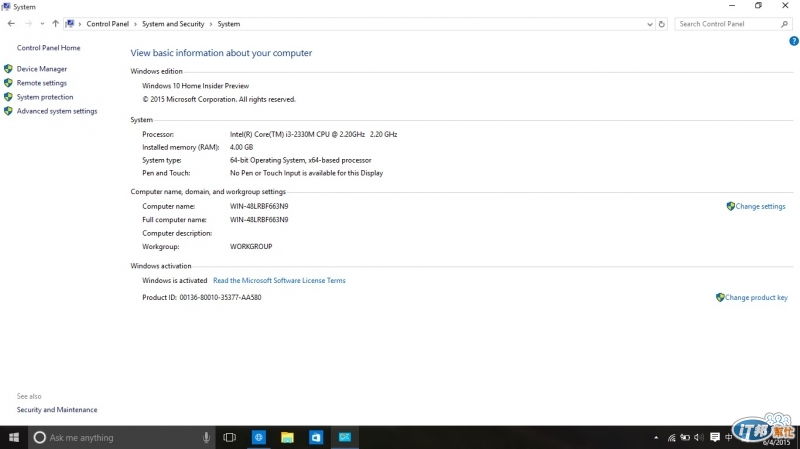The image size is (800, 449).
Task: Select System and Security in the breadcrumb
Action: 173,24
